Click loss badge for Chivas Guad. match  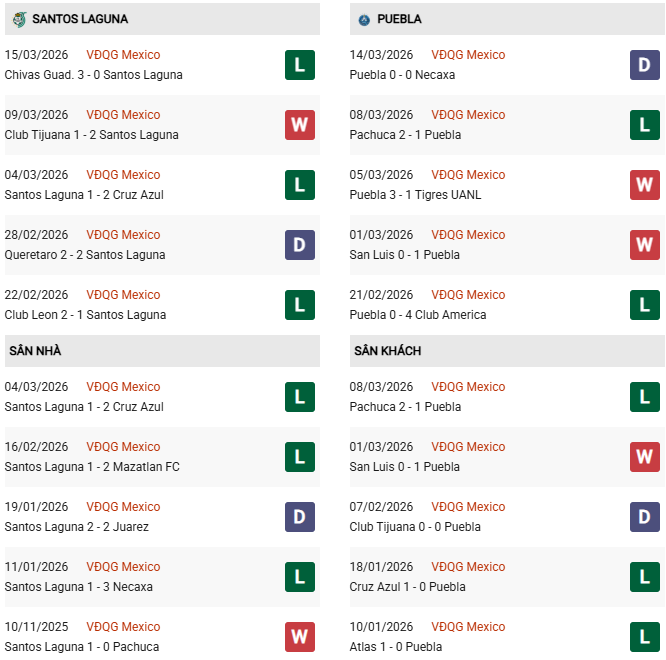tap(300, 65)
